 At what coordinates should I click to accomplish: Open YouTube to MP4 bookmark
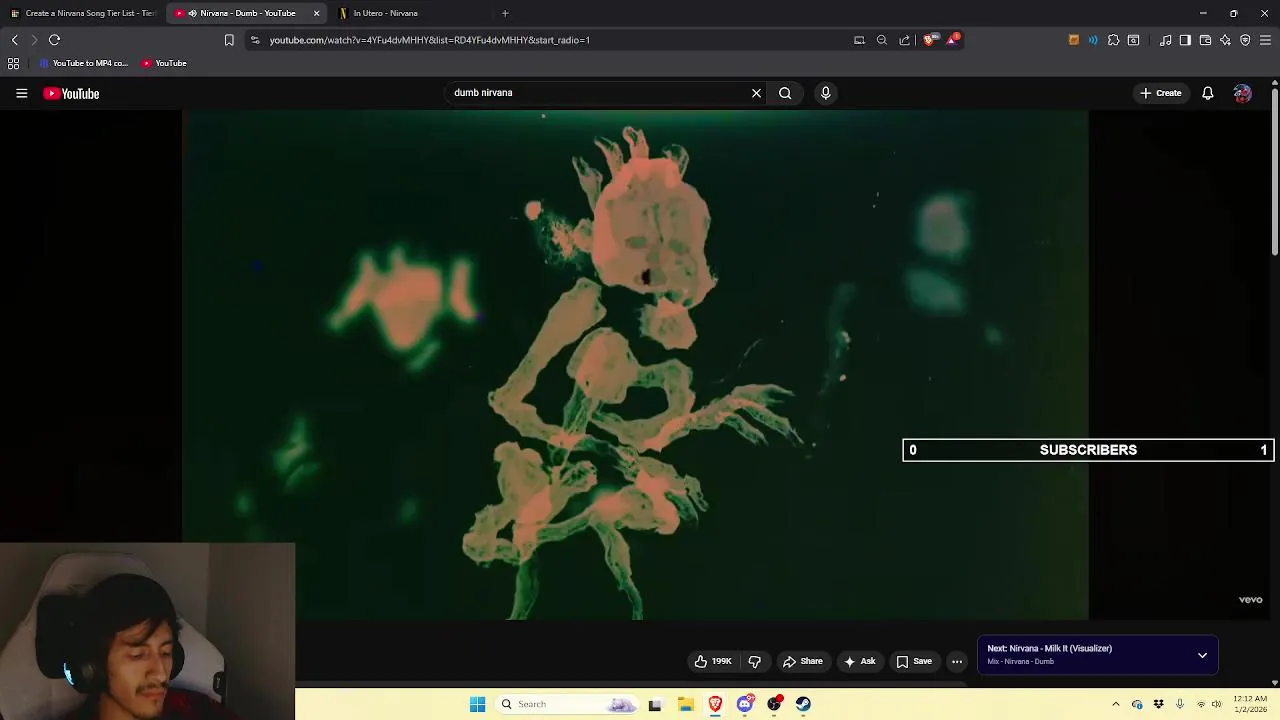(x=84, y=63)
